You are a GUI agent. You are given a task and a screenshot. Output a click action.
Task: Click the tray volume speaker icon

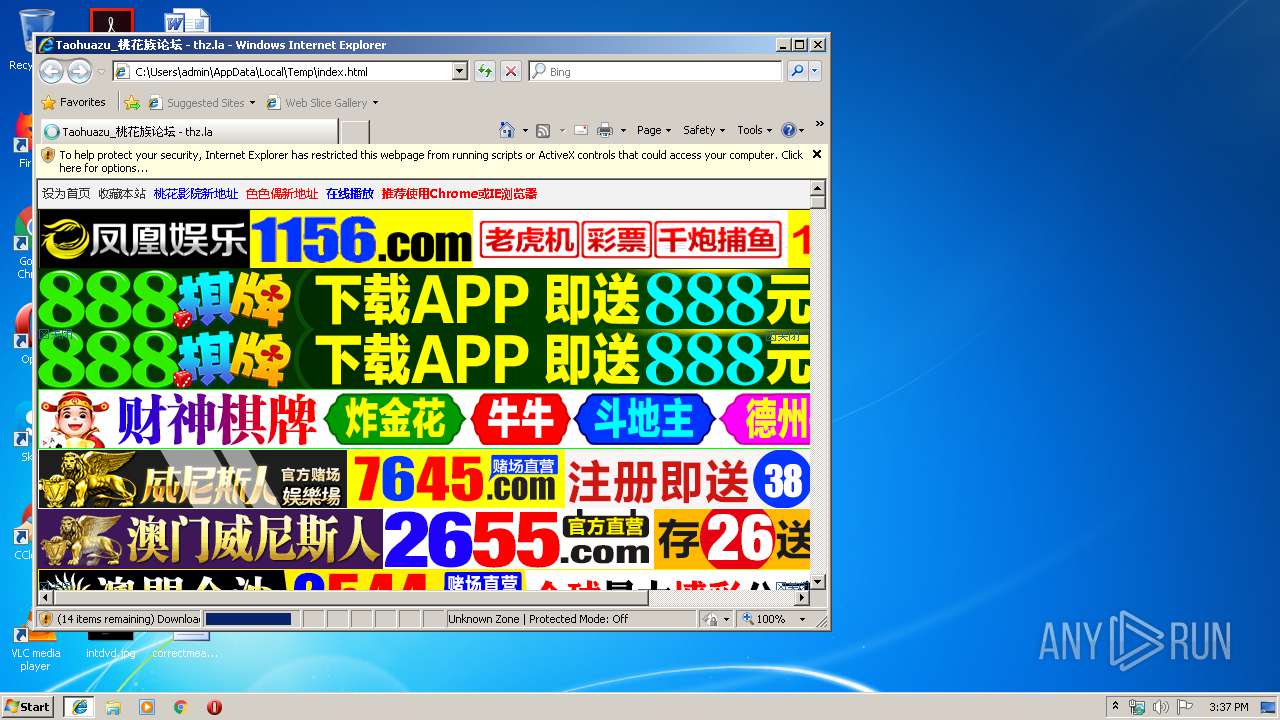1160,707
